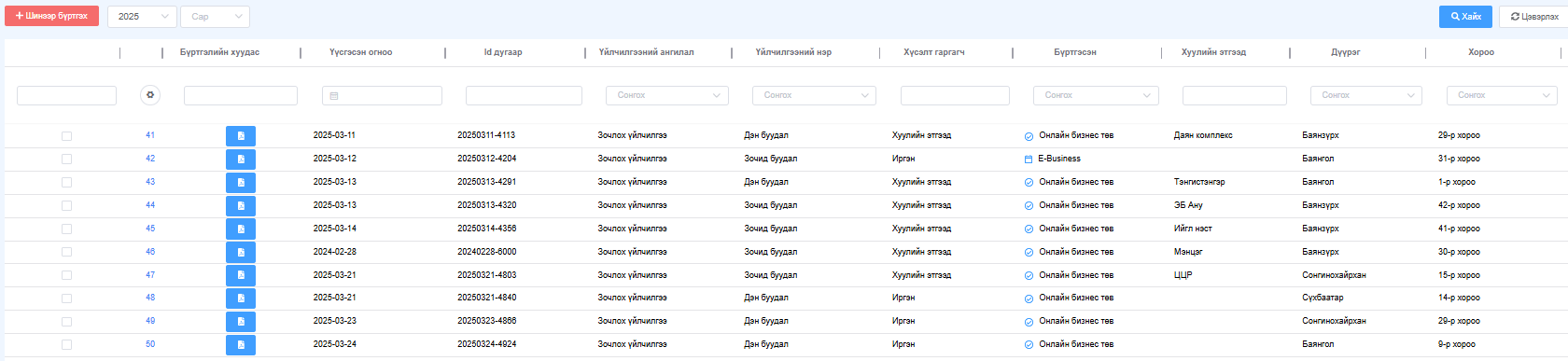
Task: Open Дүүрэг filter dropdown
Action: (x=1367, y=95)
